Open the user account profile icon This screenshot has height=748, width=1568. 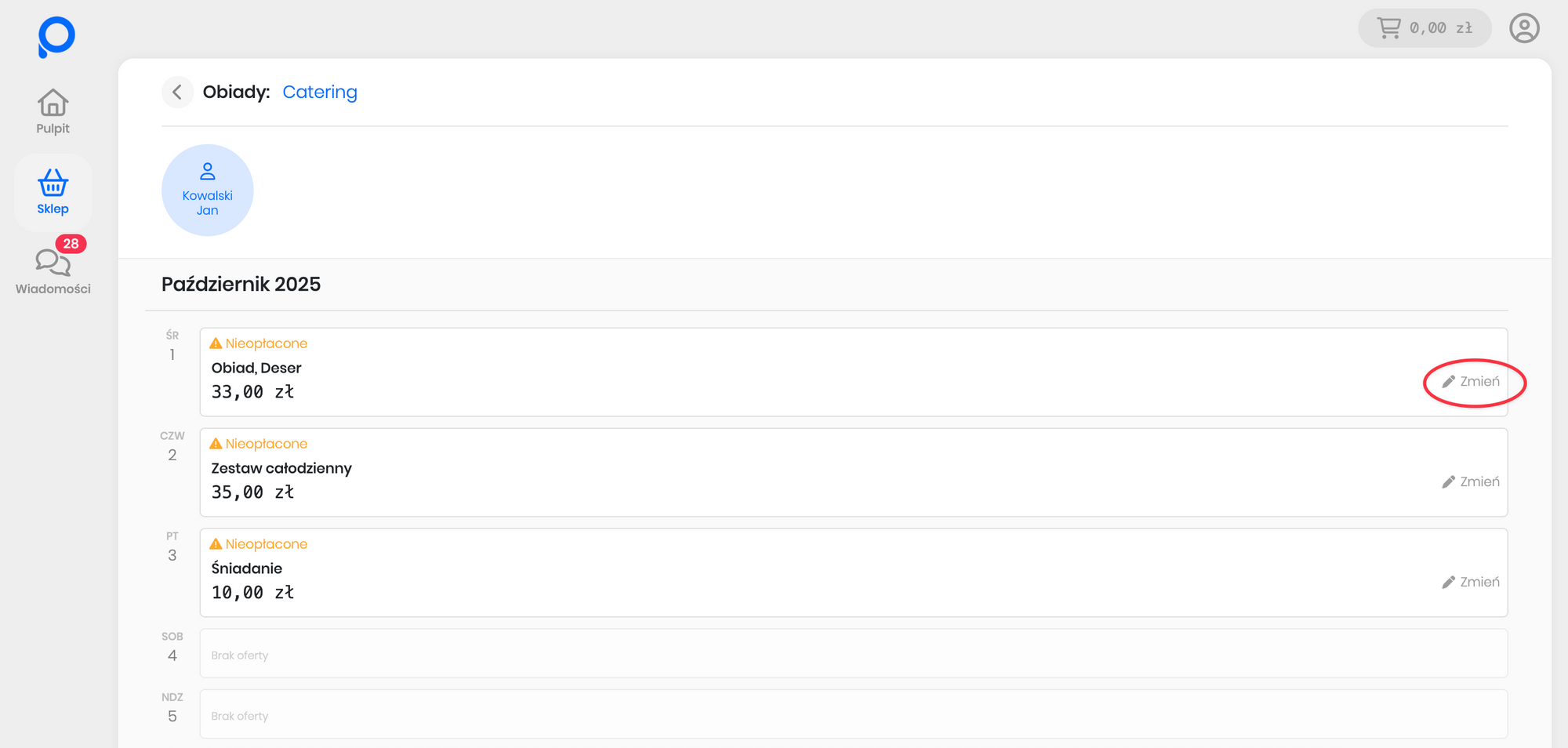[1524, 28]
